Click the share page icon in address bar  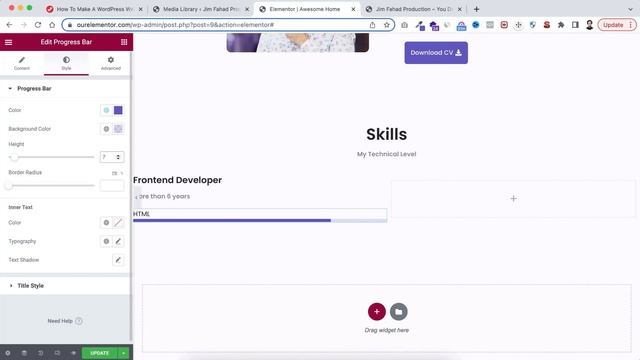pyautogui.click(x=372, y=25)
